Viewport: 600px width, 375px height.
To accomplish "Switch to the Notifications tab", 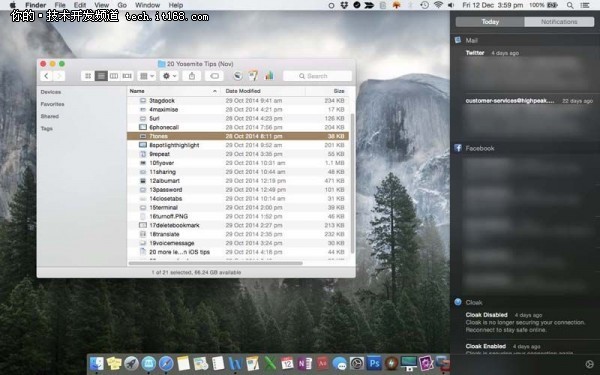I will [x=559, y=22].
